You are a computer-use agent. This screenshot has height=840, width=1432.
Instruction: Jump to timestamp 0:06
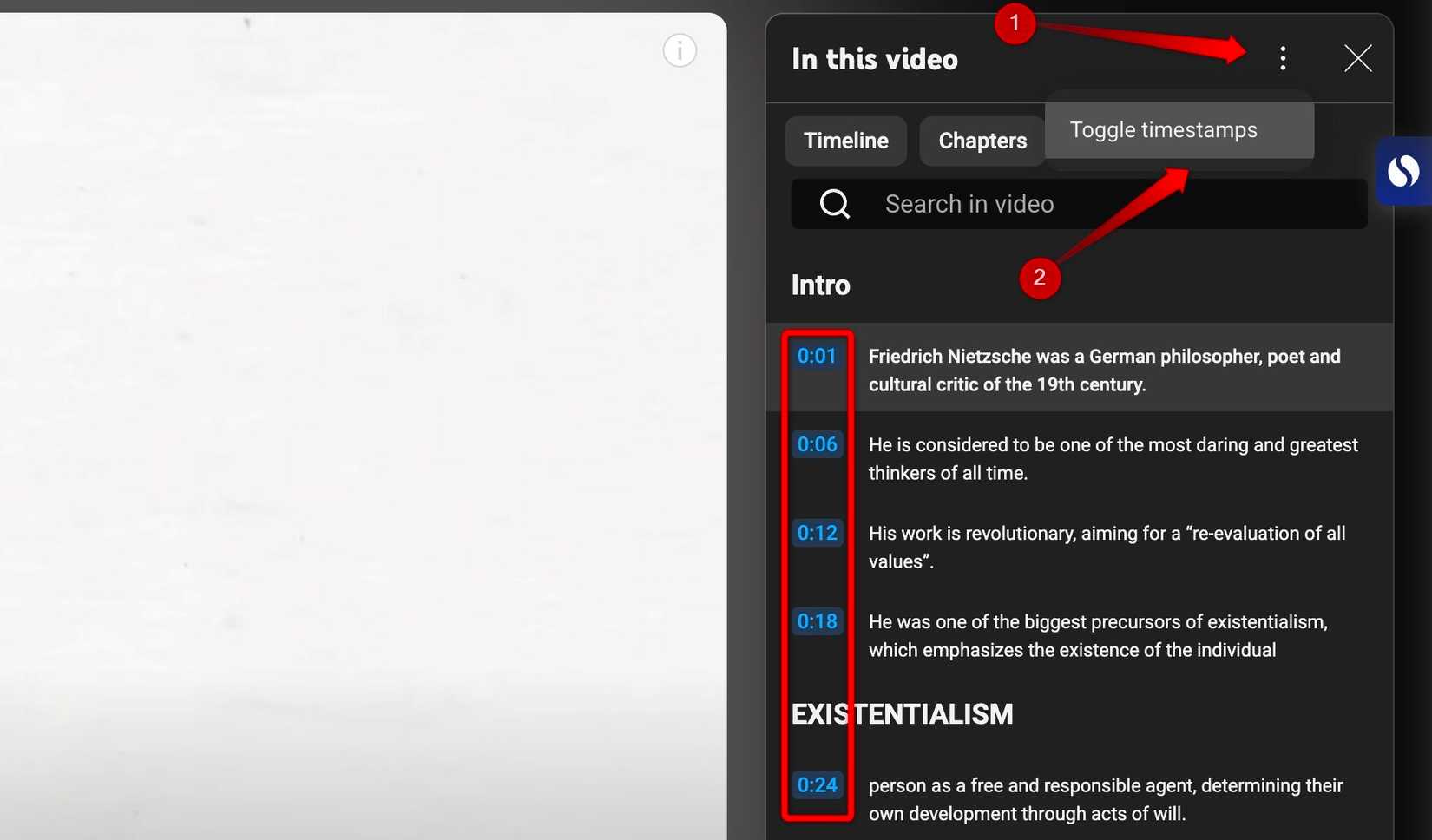(817, 443)
